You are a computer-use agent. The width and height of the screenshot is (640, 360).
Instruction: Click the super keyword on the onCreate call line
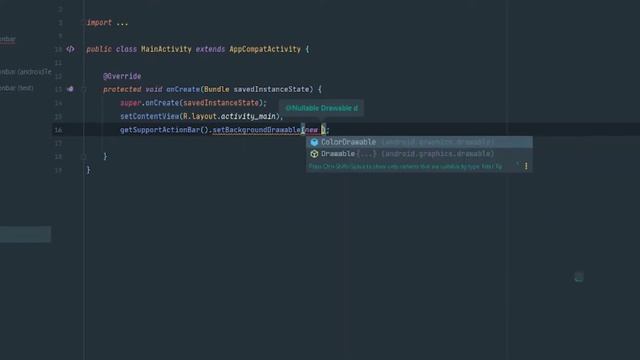pyautogui.click(x=131, y=103)
